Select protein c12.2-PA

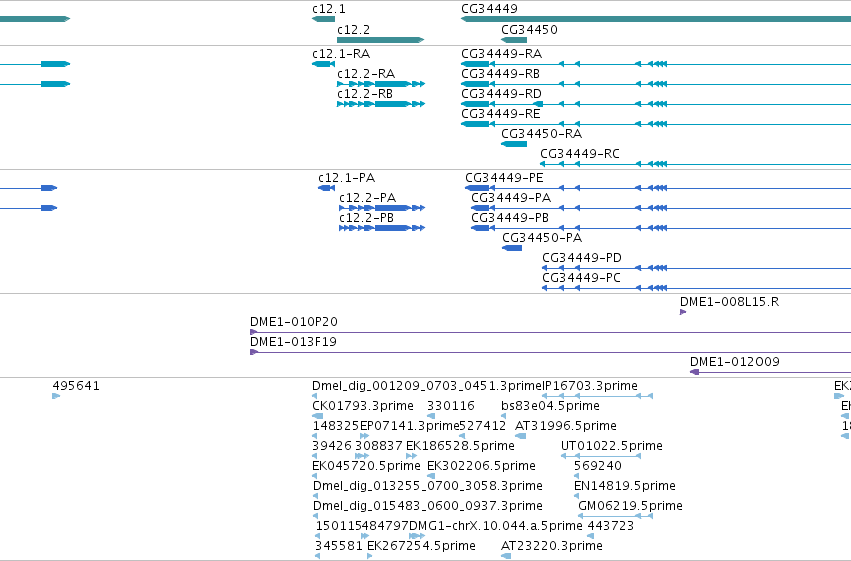[382, 208]
